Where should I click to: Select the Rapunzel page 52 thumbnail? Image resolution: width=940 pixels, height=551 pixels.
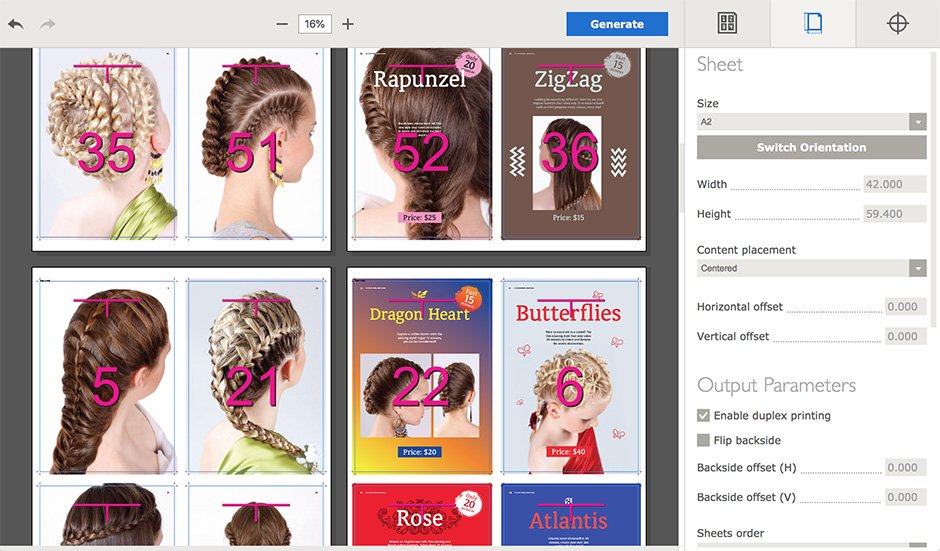(423, 144)
